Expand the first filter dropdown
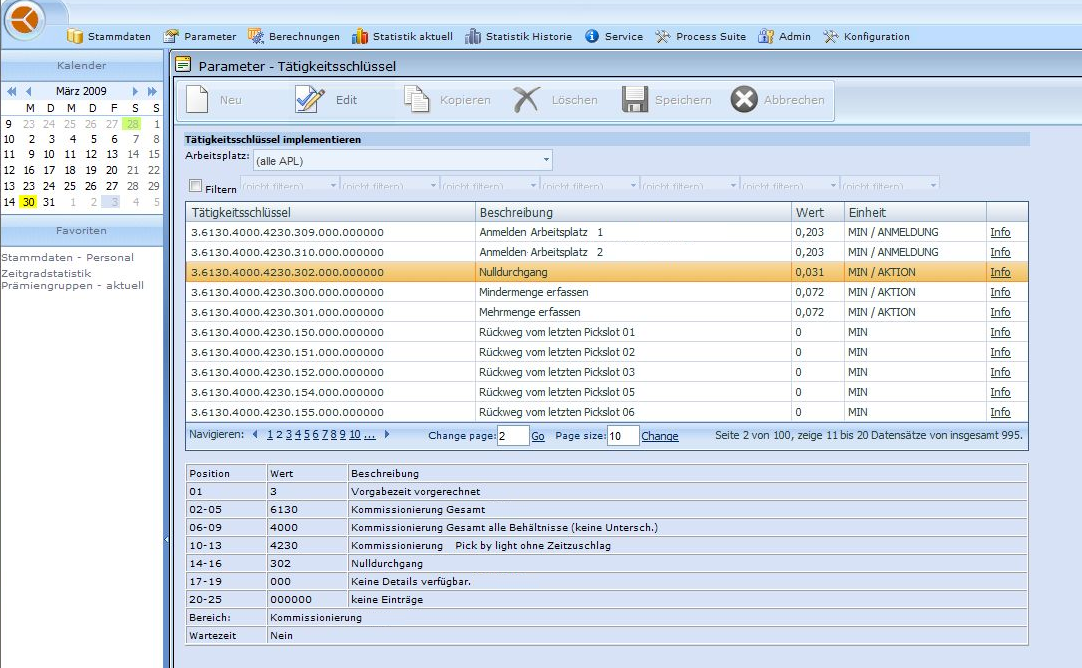Viewport: 1082px width, 668px height. [333, 185]
